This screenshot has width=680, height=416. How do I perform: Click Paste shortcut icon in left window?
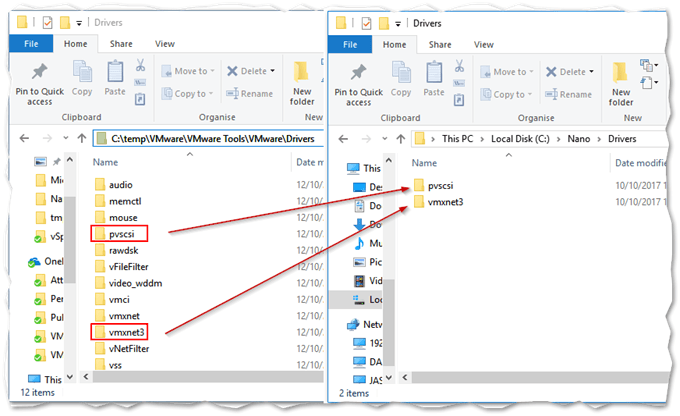pos(140,100)
